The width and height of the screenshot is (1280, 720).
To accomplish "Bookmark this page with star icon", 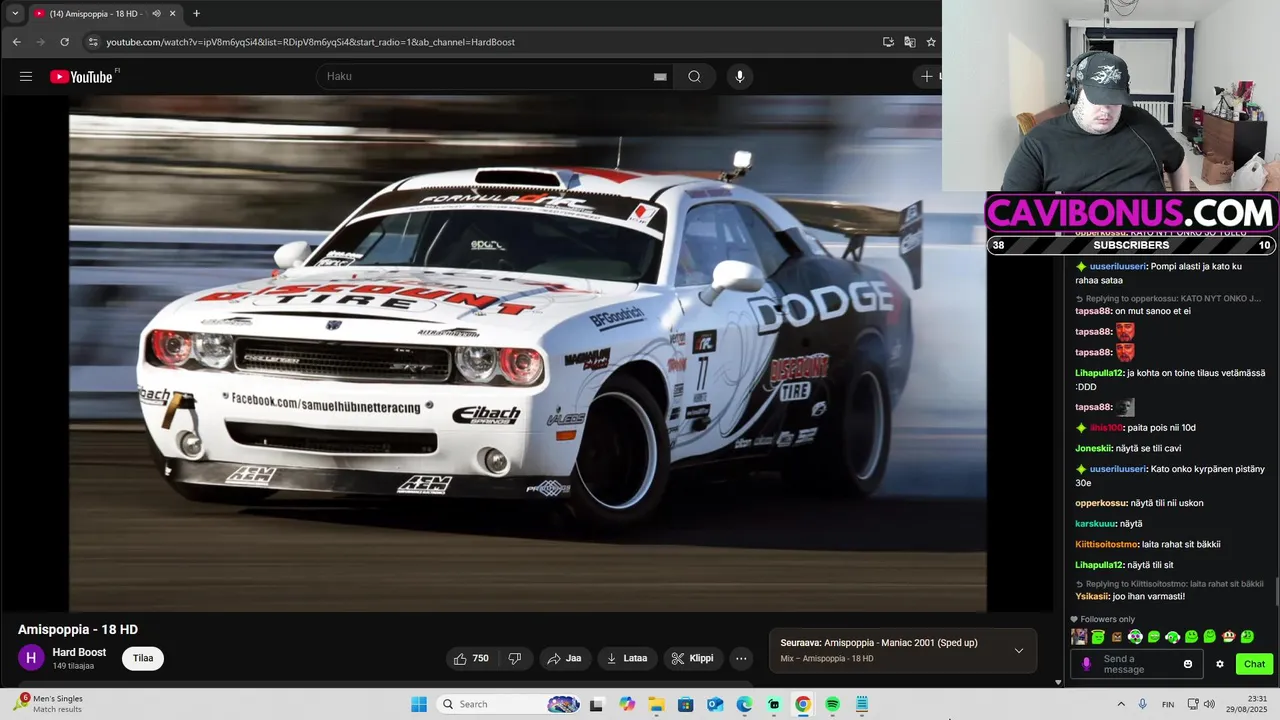I will 931,42.
